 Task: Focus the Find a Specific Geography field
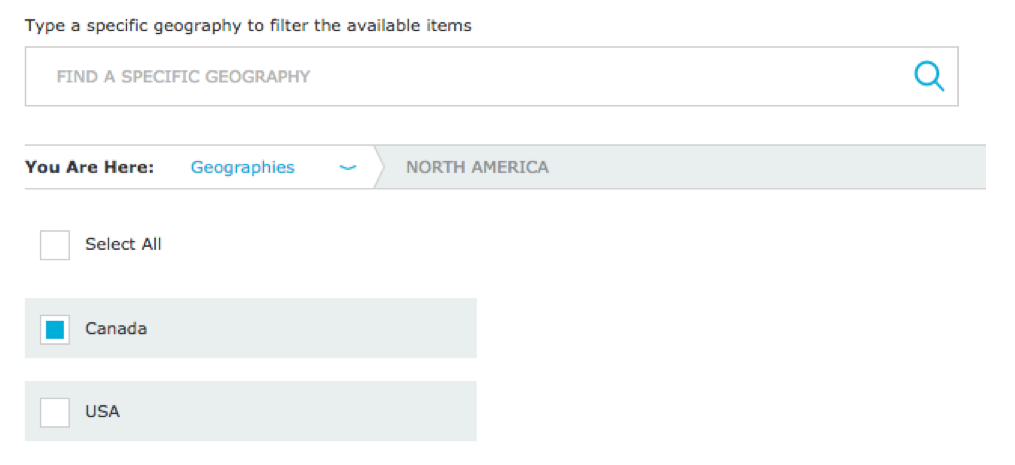[x=491, y=76]
